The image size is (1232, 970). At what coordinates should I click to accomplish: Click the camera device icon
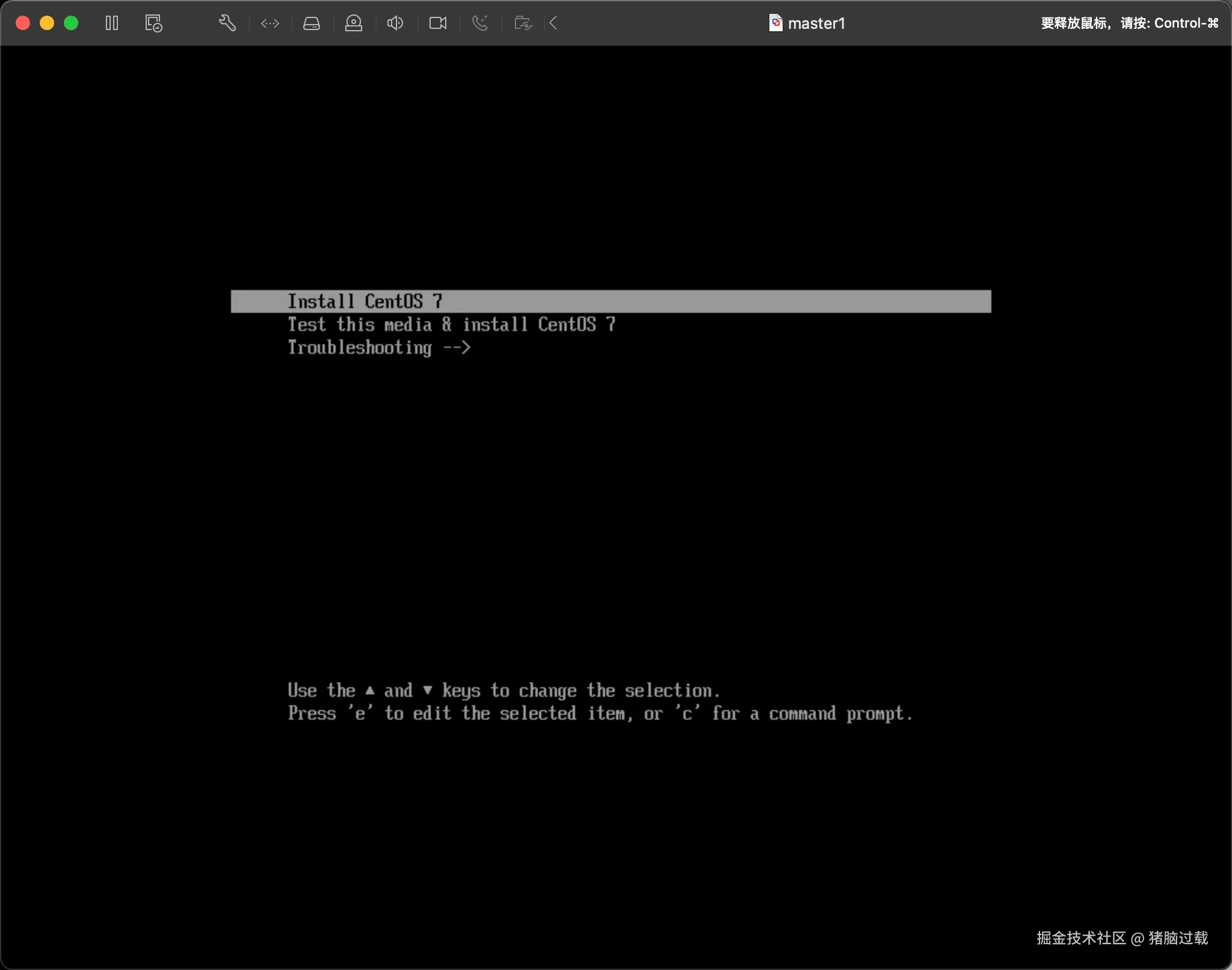tap(437, 23)
